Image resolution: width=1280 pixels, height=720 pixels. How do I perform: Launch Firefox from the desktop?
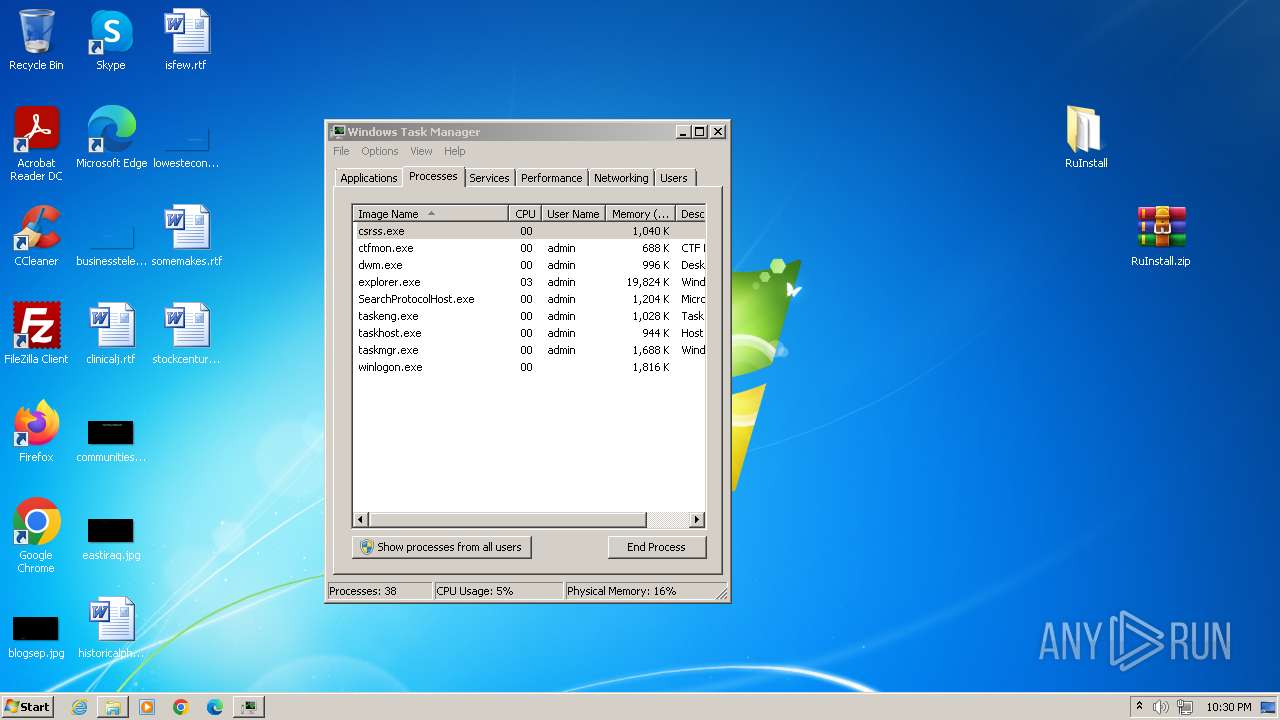[36, 432]
